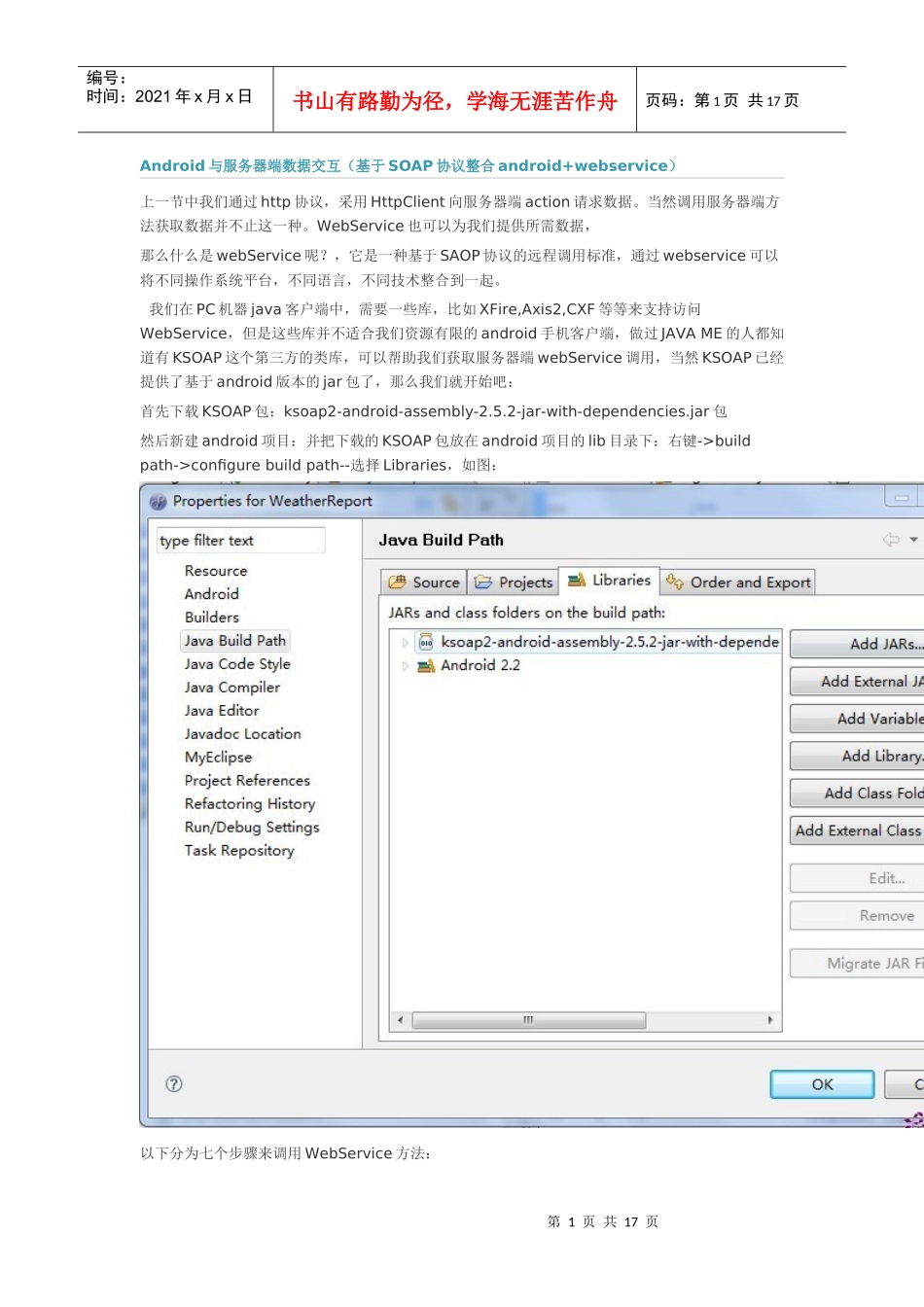Select the Android 2.2 row text
Screen dimensions: 924x1307
tap(480, 665)
